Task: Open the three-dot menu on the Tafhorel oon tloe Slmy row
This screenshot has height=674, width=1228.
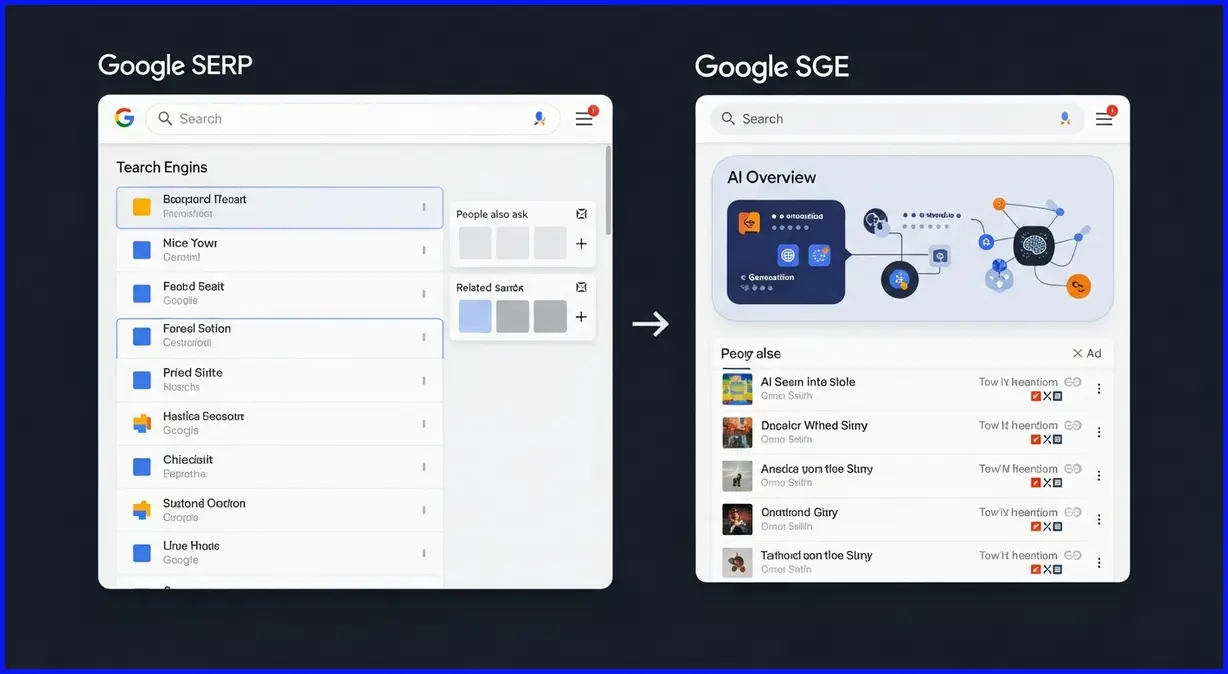Action: 1099,563
